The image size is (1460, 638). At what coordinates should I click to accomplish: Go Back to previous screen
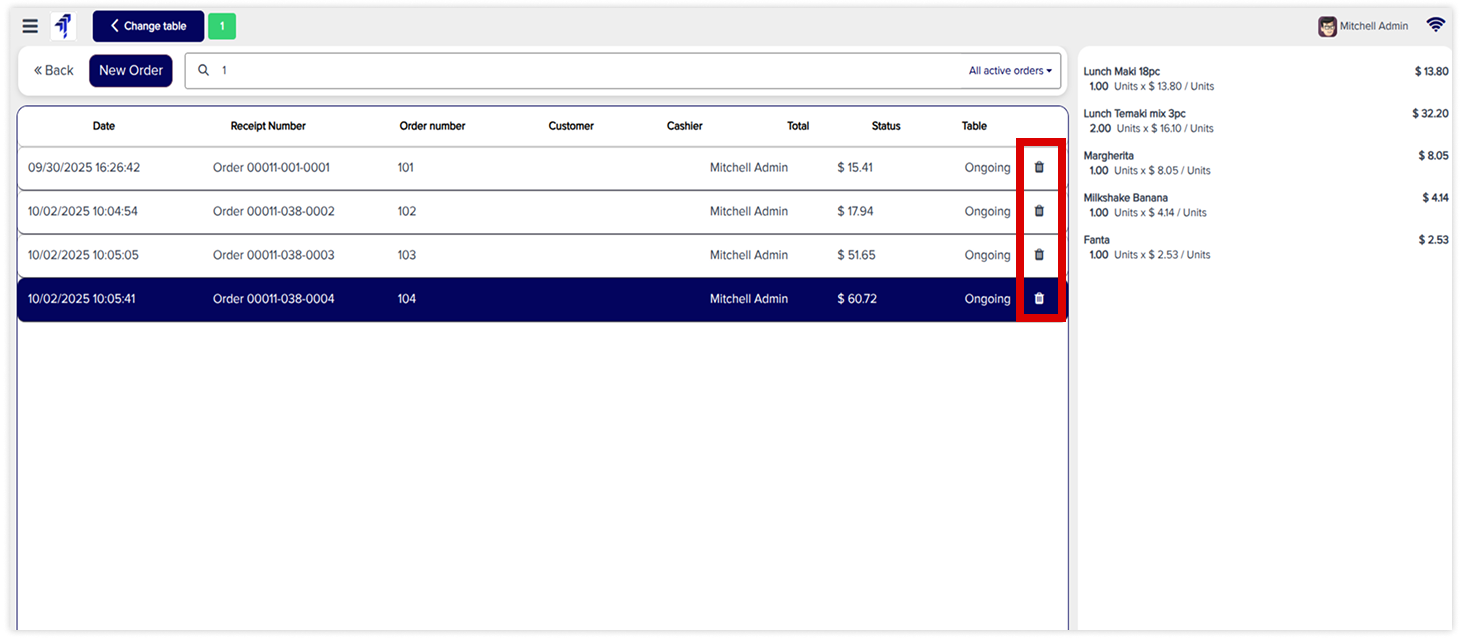[54, 71]
